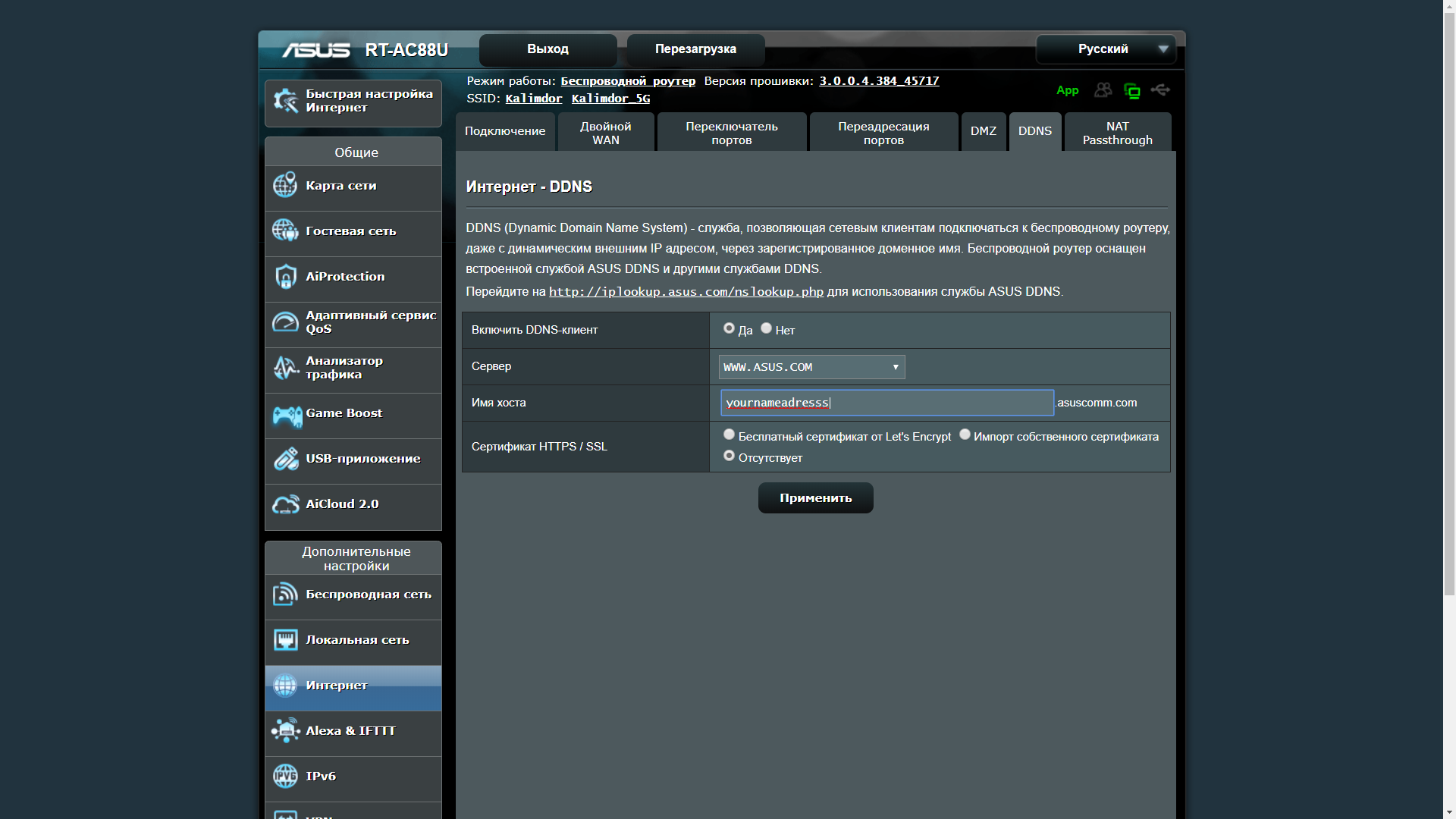Select free Let's Encrypt certificate option
The width and height of the screenshot is (1456, 819).
pyautogui.click(x=729, y=435)
